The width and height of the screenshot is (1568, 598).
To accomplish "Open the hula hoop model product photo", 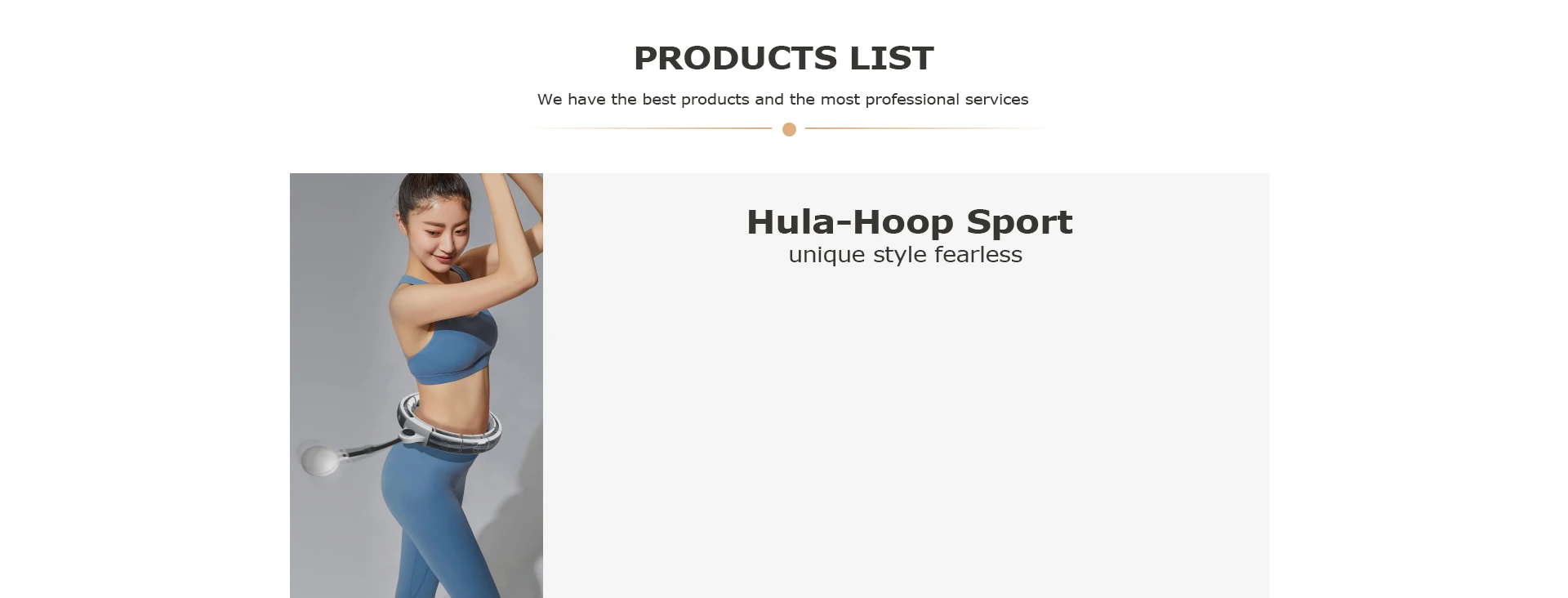I will coord(416,386).
